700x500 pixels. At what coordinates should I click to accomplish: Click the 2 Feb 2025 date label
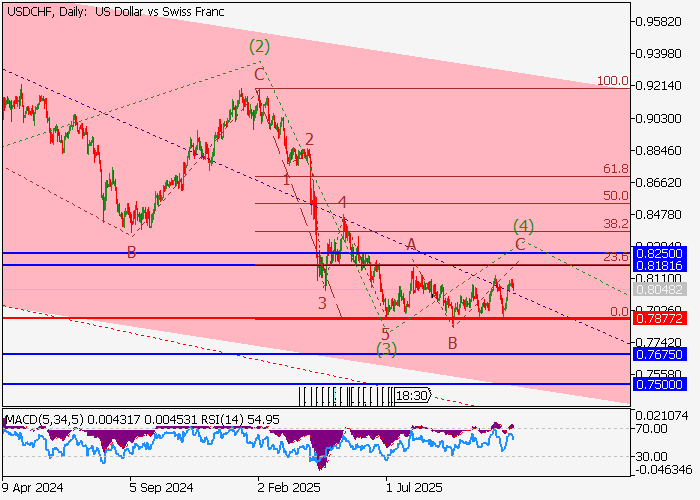click(290, 489)
